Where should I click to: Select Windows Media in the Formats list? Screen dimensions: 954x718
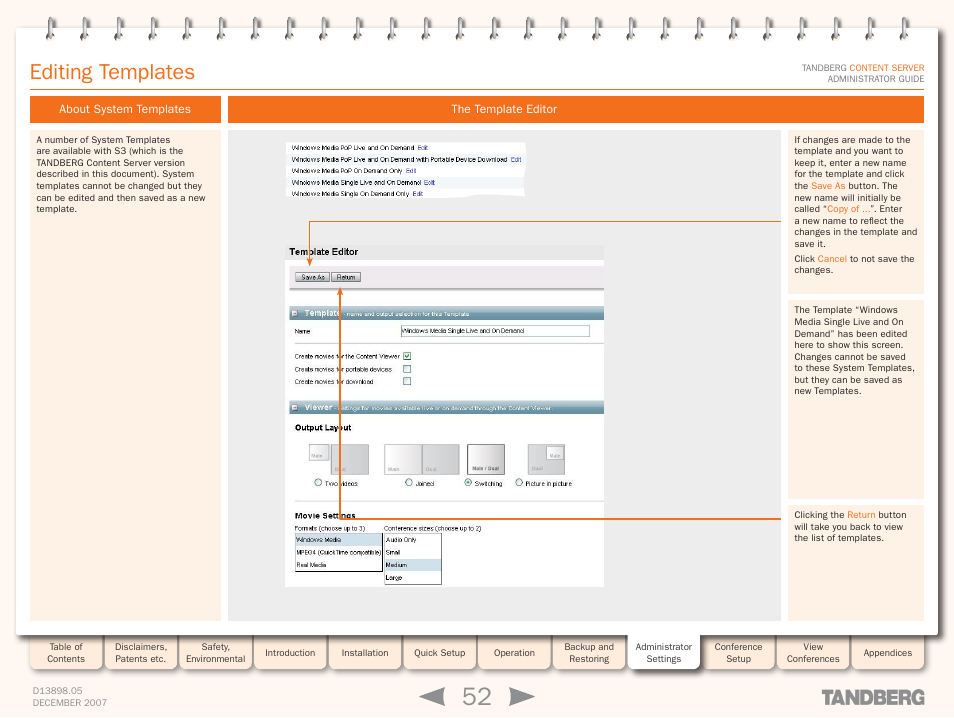(338, 540)
